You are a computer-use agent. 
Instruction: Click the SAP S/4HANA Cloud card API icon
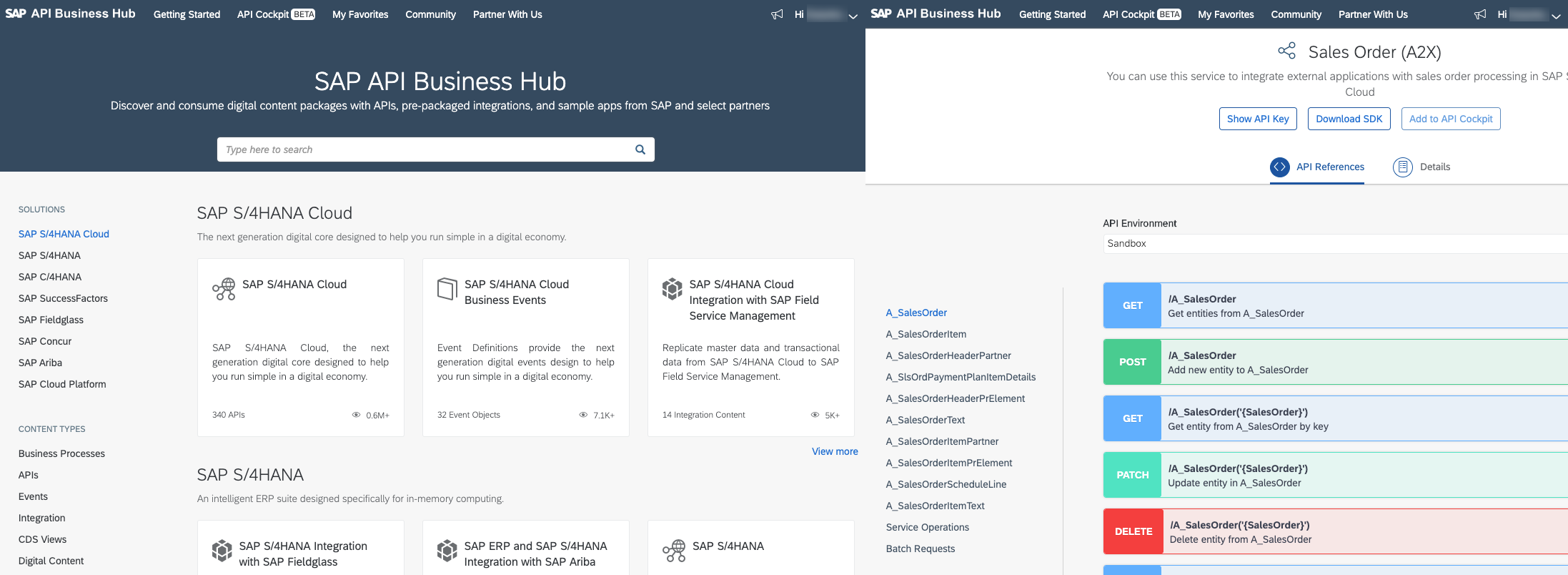[x=224, y=289]
